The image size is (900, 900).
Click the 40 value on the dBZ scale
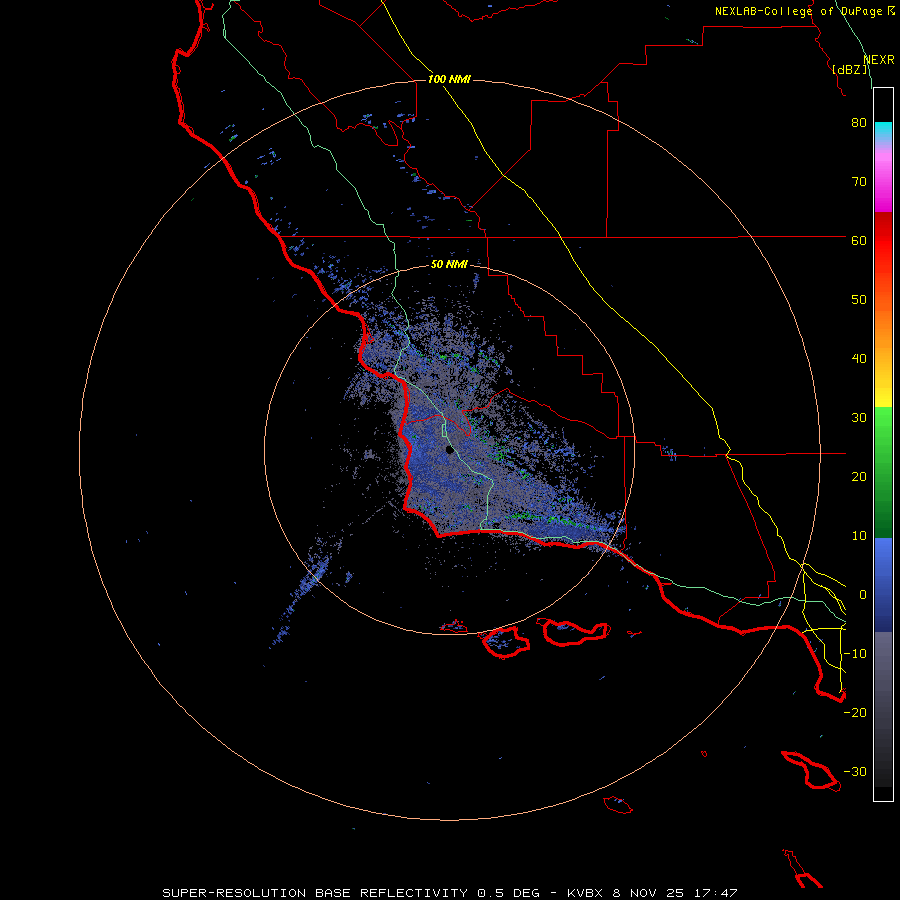pyautogui.click(x=859, y=359)
